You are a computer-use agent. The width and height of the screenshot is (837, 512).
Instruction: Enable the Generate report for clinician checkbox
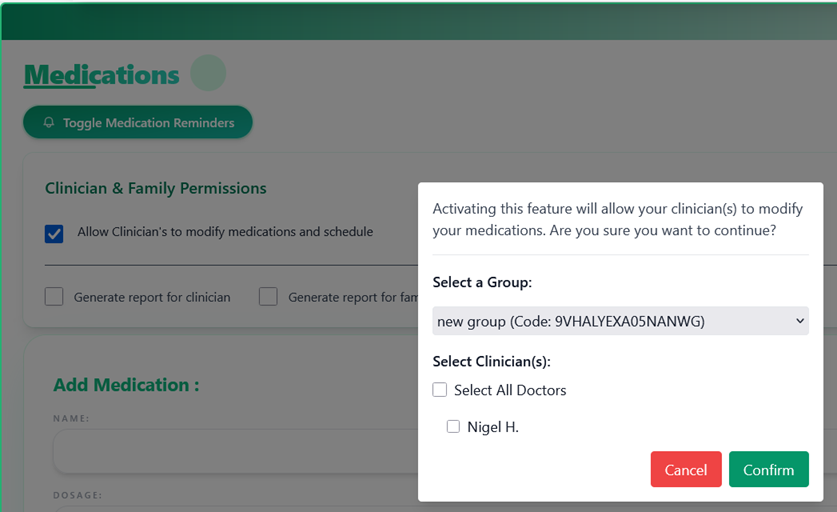tap(54, 297)
